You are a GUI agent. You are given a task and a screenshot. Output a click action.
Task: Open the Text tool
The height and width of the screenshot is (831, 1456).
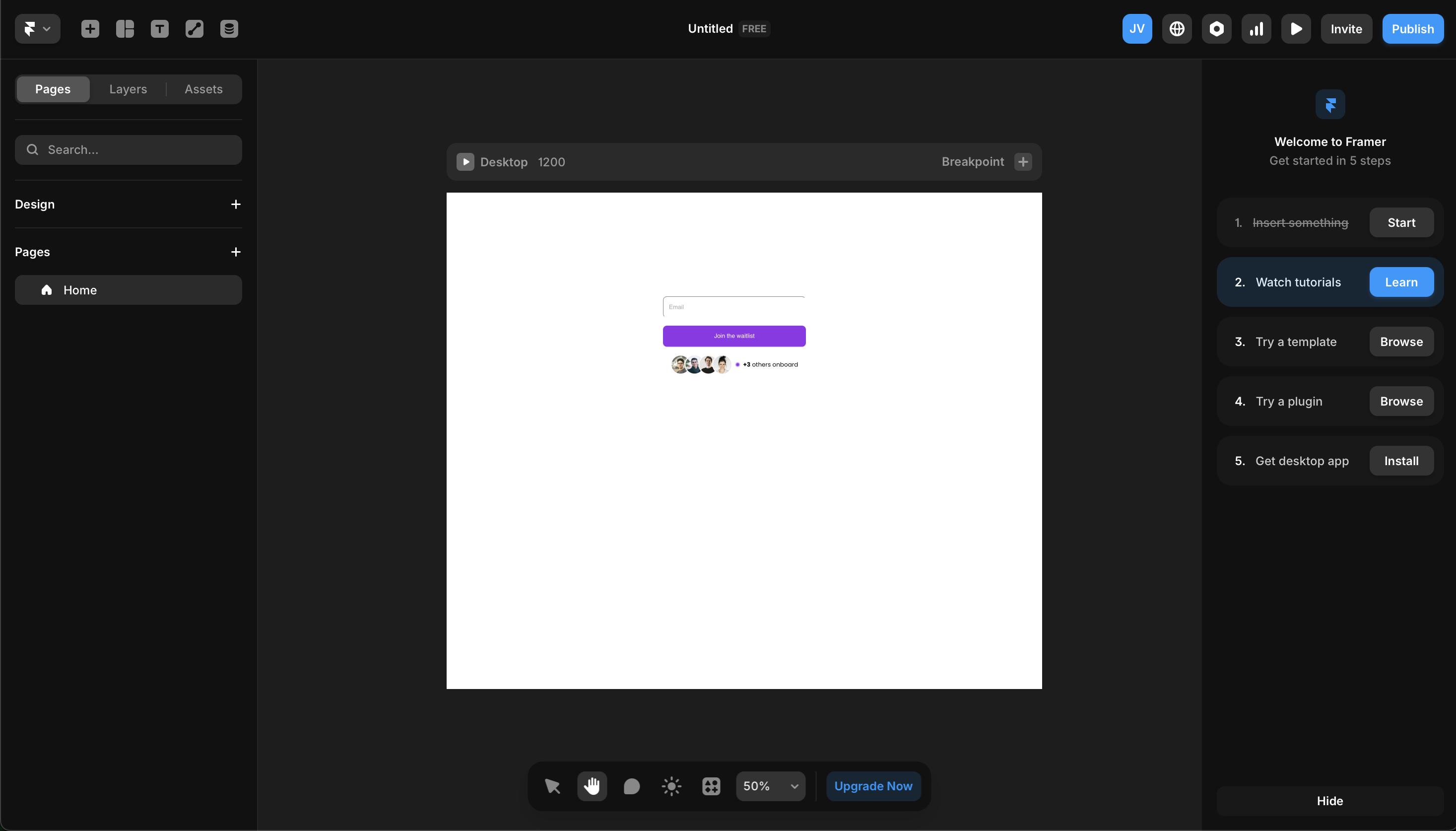[x=160, y=28]
